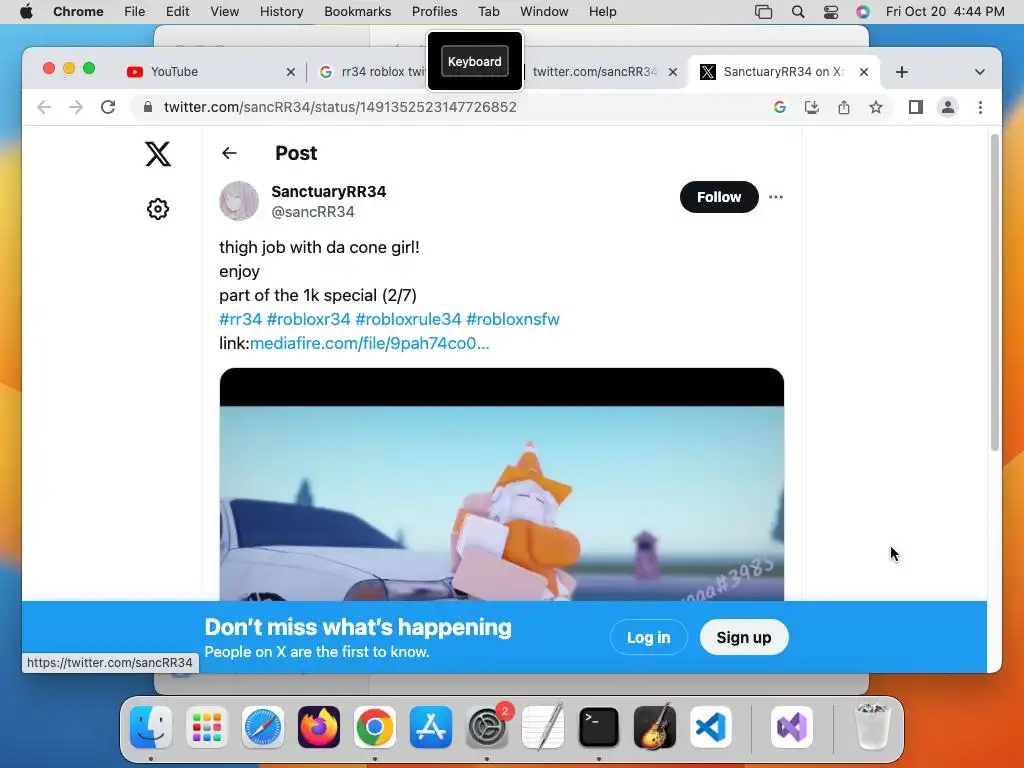Close the SanctuaryRR34 on X tab

864,72
